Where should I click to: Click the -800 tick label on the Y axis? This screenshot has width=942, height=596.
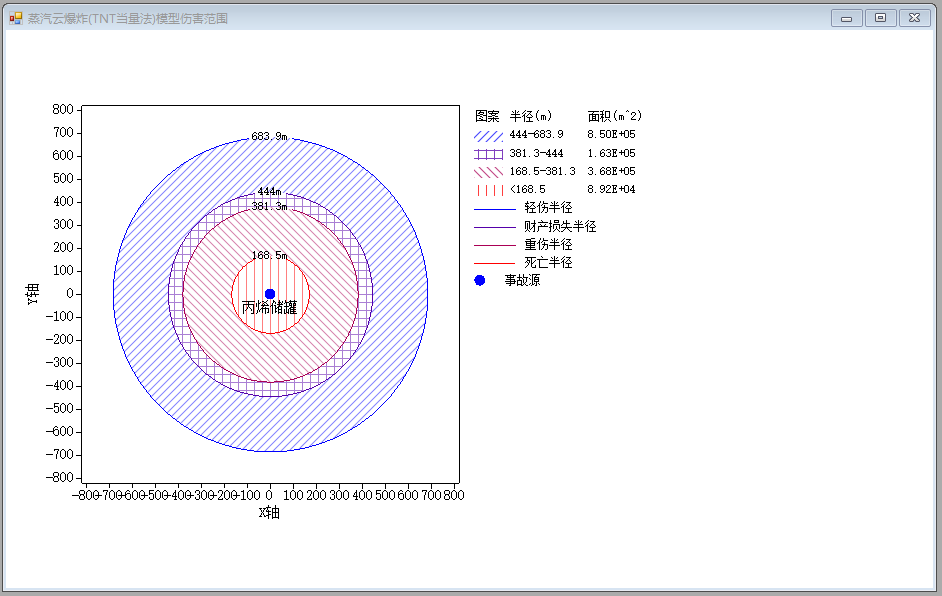pos(59,478)
